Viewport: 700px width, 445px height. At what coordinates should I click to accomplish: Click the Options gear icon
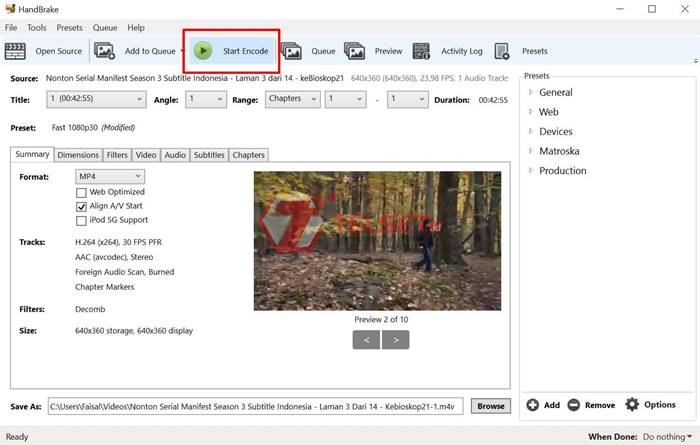point(632,405)
